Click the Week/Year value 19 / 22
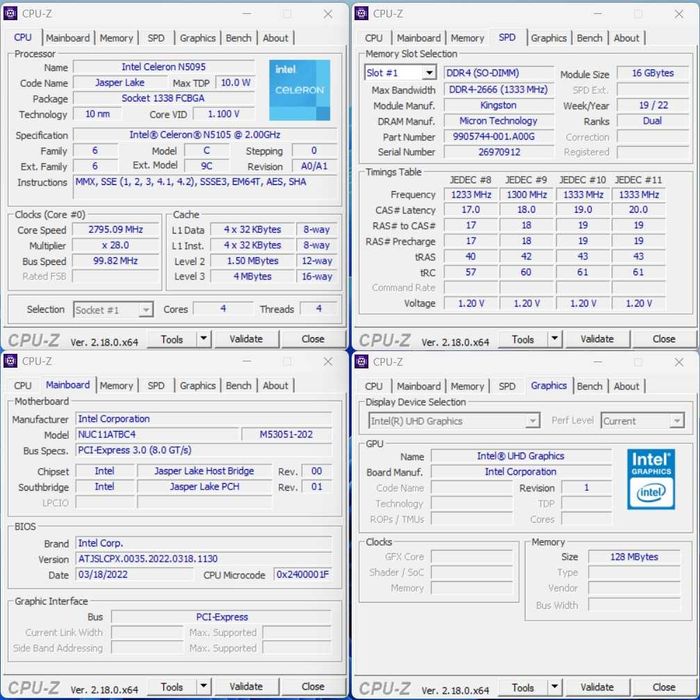The width and height of the screenshot is (700, 700). click(653, 105)
